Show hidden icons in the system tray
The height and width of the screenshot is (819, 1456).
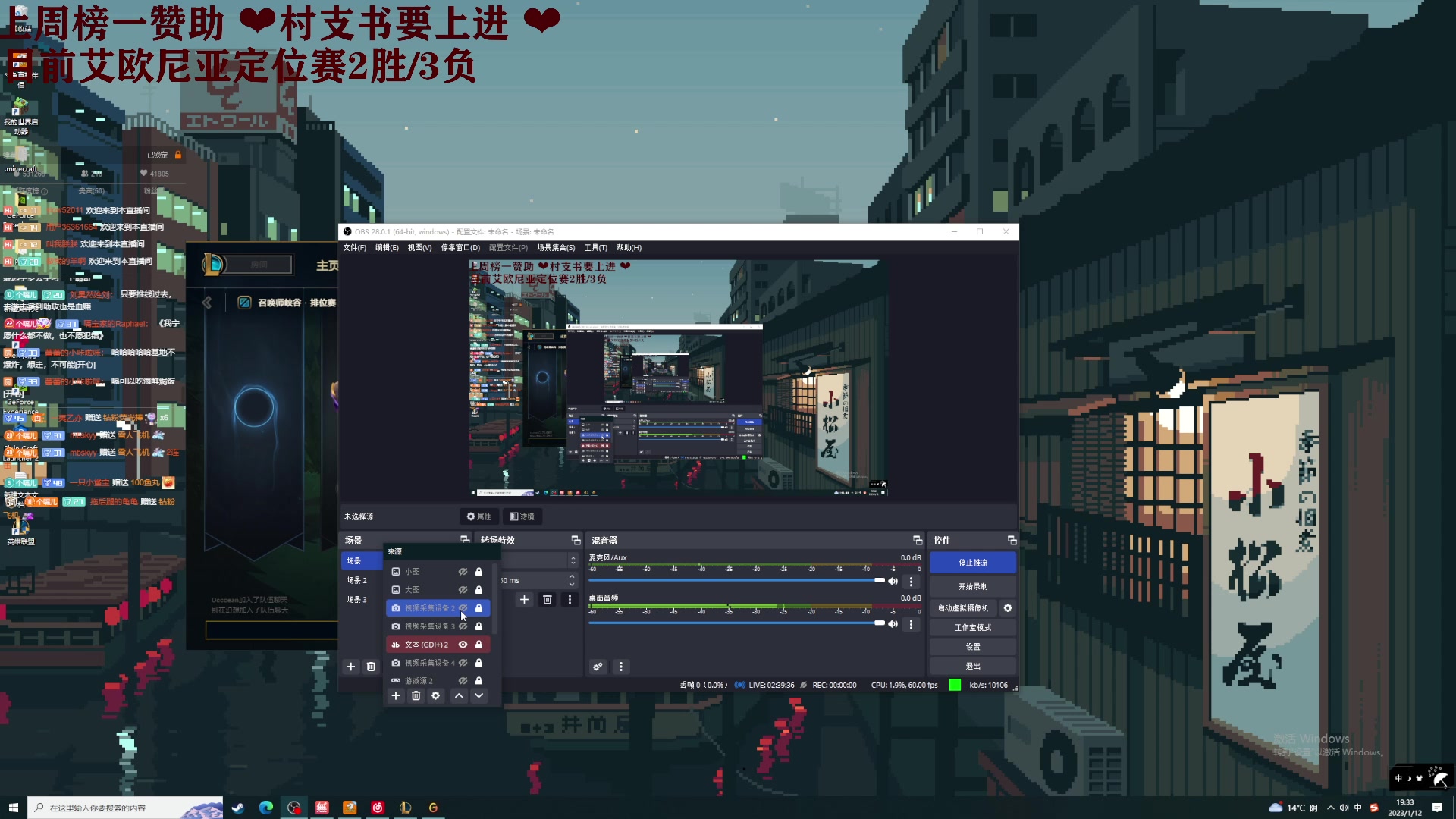1330,808
